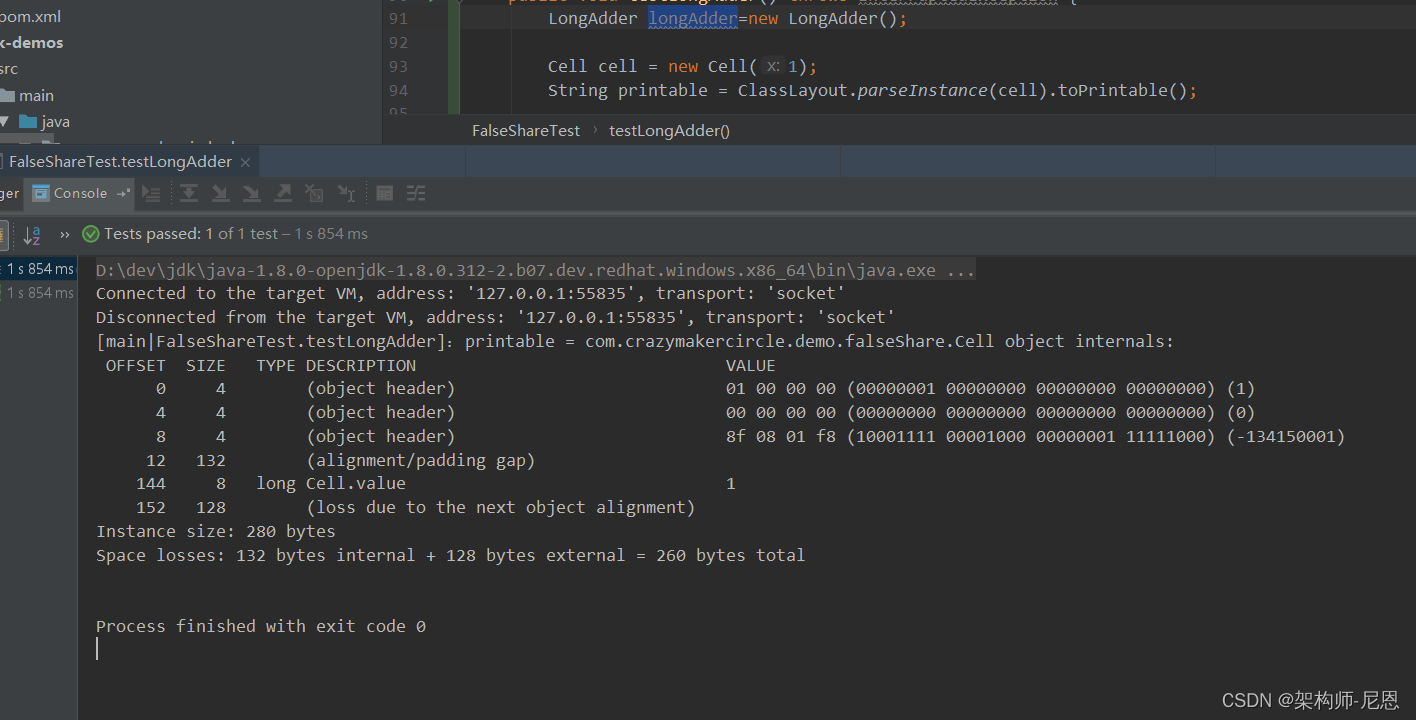1416x720 pixels.
Task: Click the 'long Cell.value' row in the console
Action: coord(436,483)
